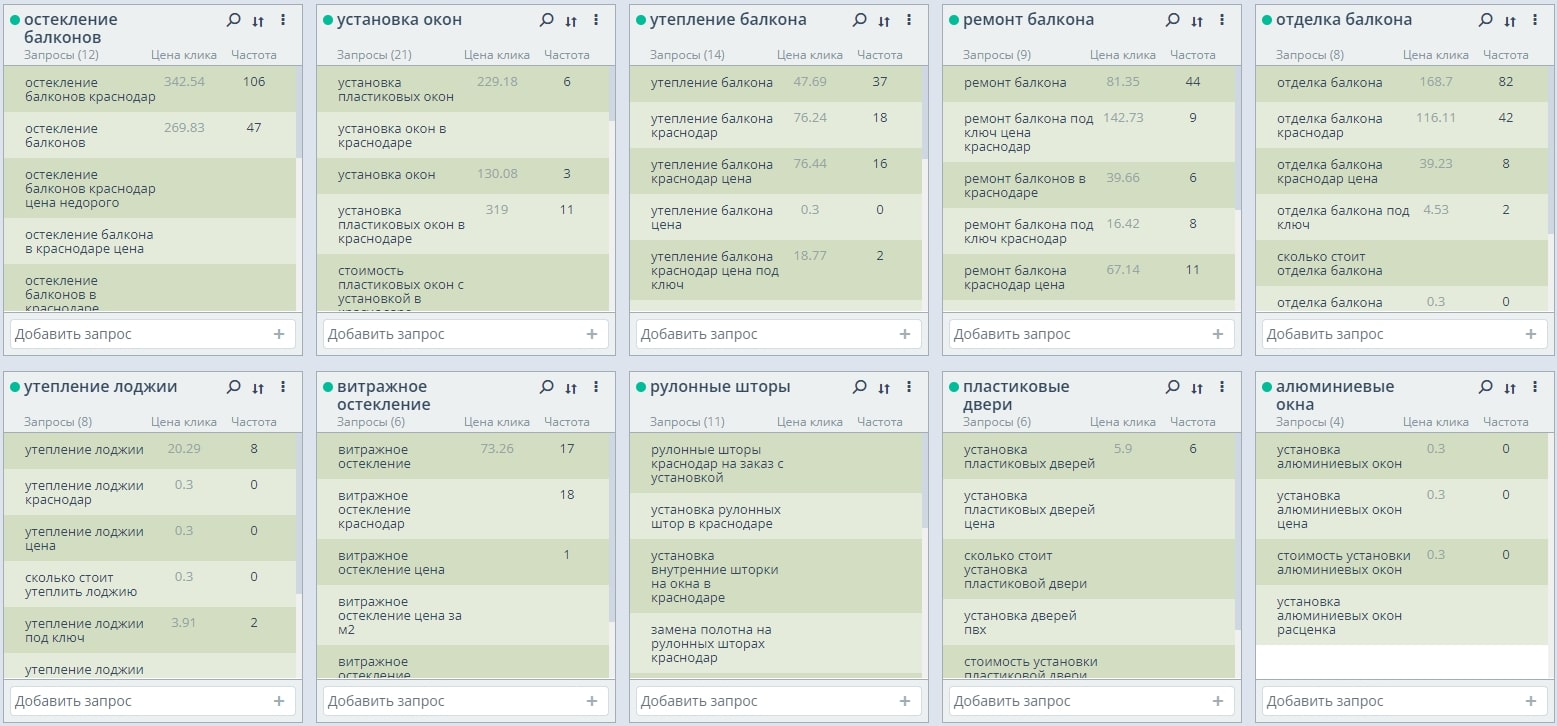Click the Частота column header in утепление балкона
Screen dimensions: 1557x726
point(879,55)
